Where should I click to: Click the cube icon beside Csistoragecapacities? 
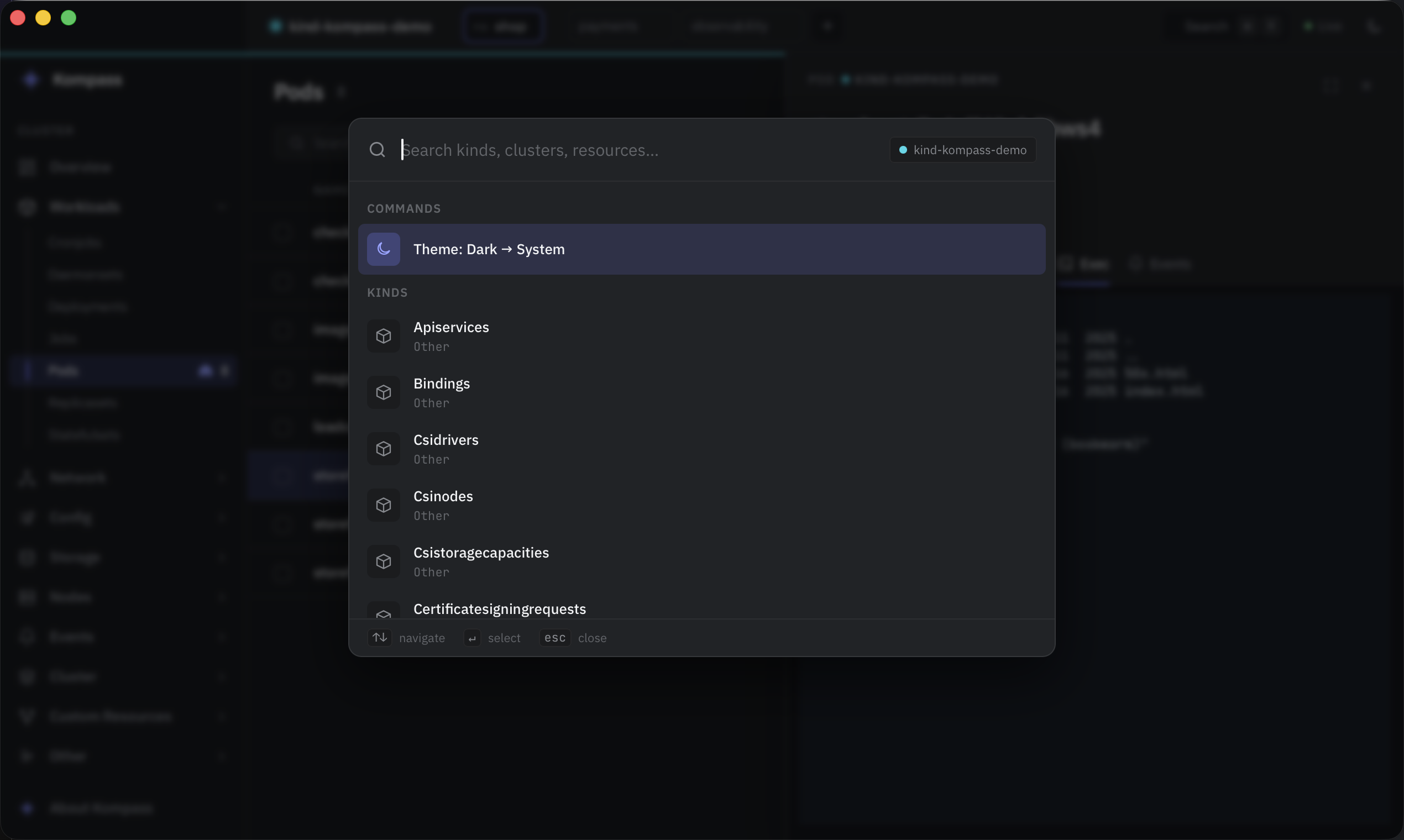point(383,561)
